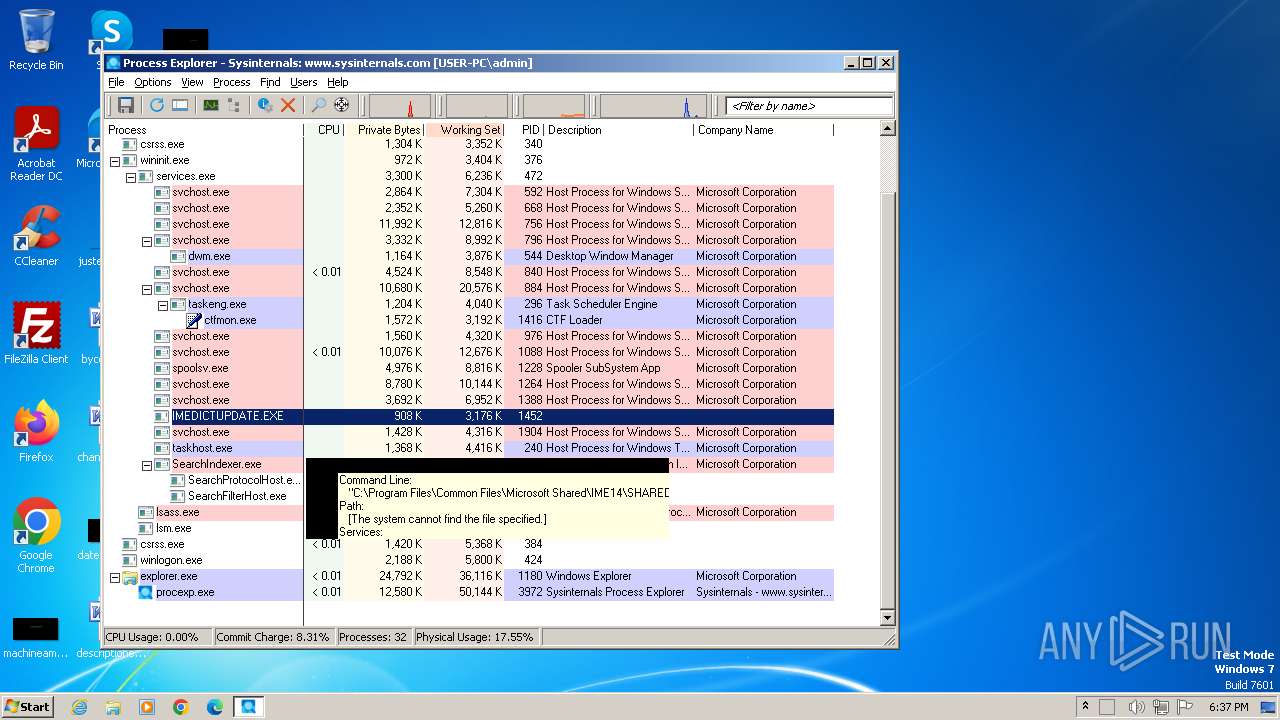Open the CCleaner desktop icon

[36, 237]
